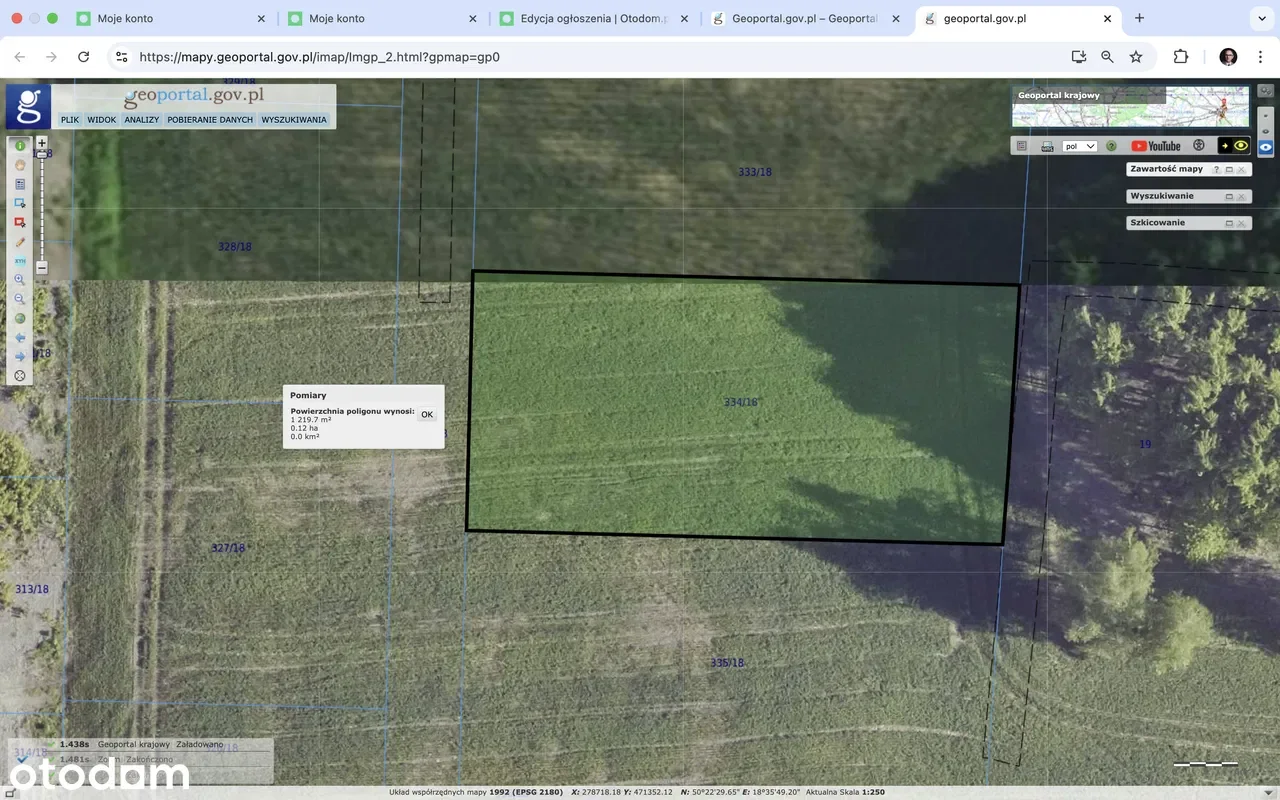The image size is (1280, 800).
Task: Click the full extent globe icon
Action: point(19,319)
